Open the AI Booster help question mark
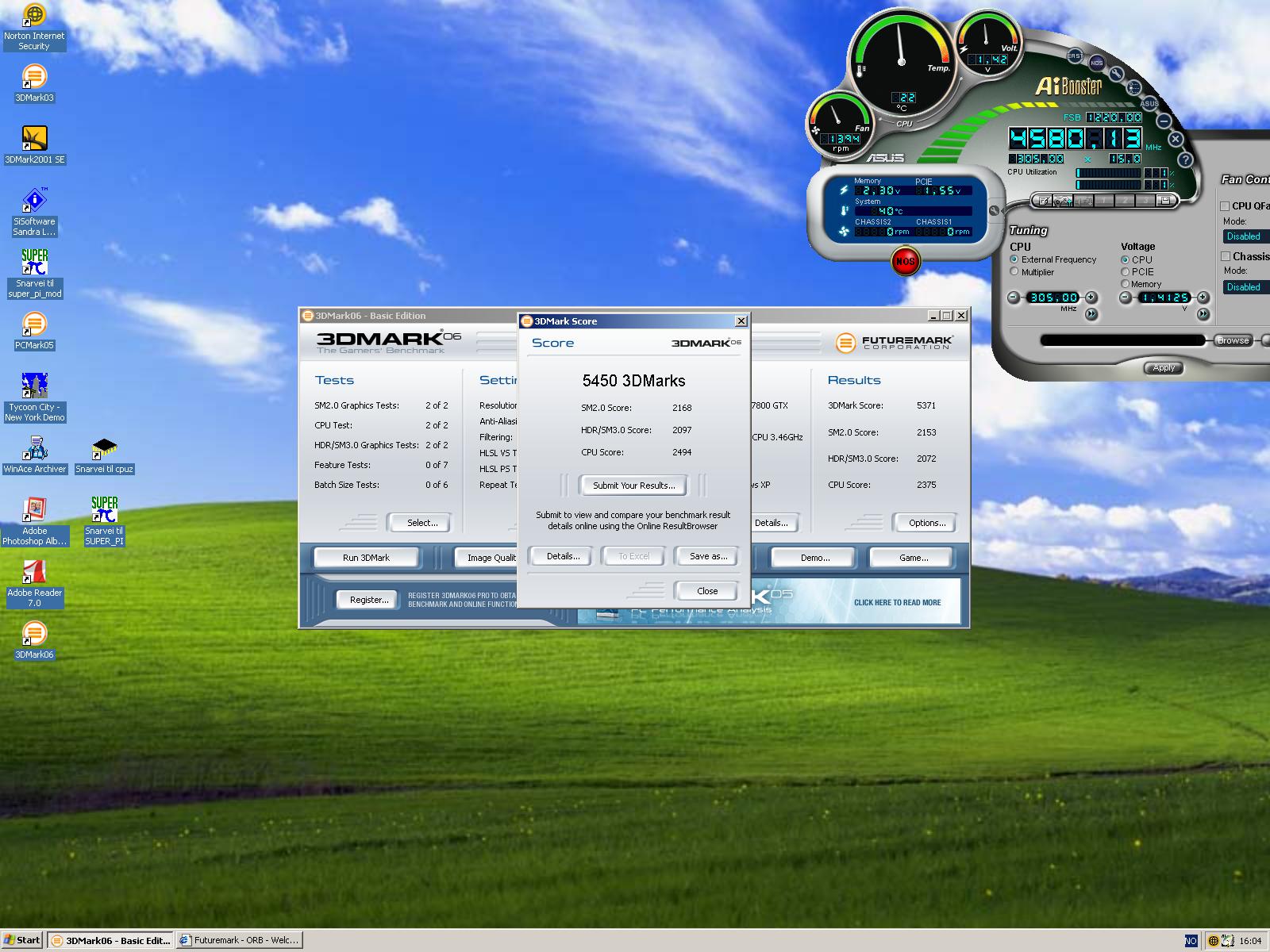The width and height of the screenshot is (1270, 952). point(1185,159)
